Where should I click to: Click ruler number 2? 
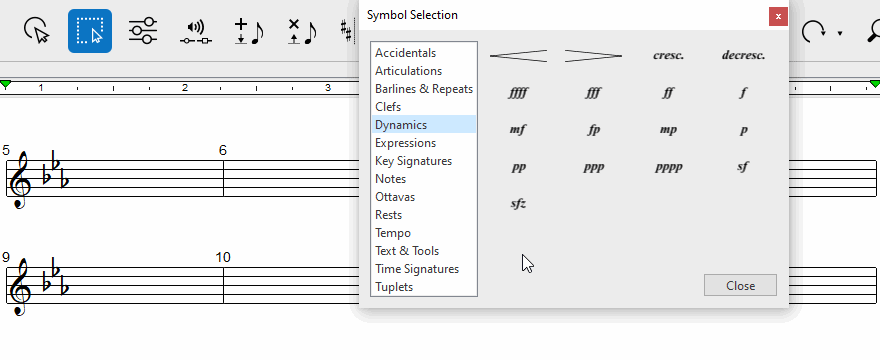(x=185, y=88)
